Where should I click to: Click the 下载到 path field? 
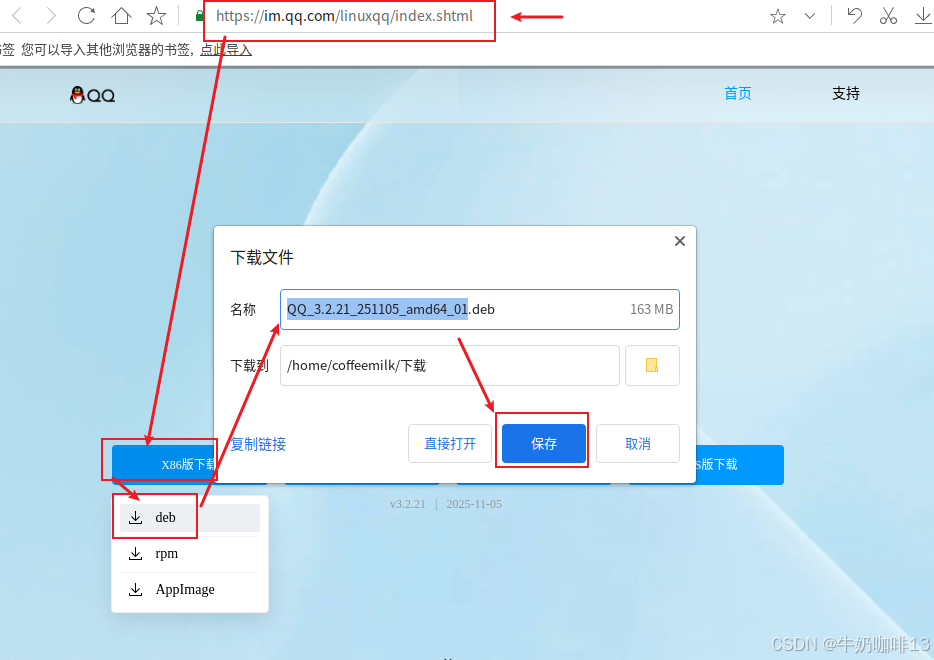click(450, 365)
